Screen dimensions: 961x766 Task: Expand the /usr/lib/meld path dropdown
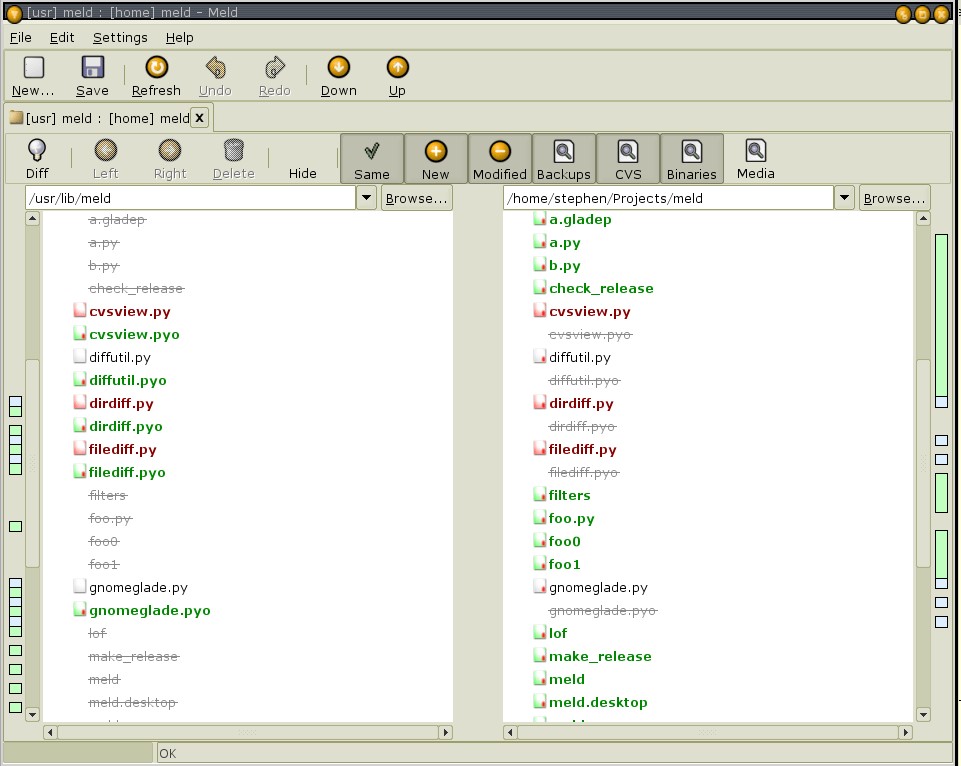tap(368, 198)
